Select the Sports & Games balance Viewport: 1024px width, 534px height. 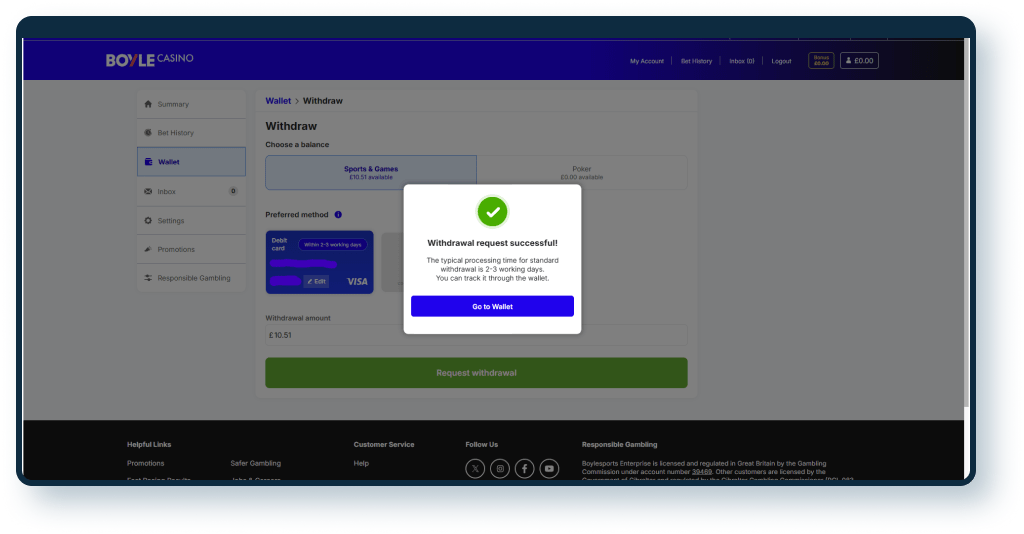click(x=371, y=172)
